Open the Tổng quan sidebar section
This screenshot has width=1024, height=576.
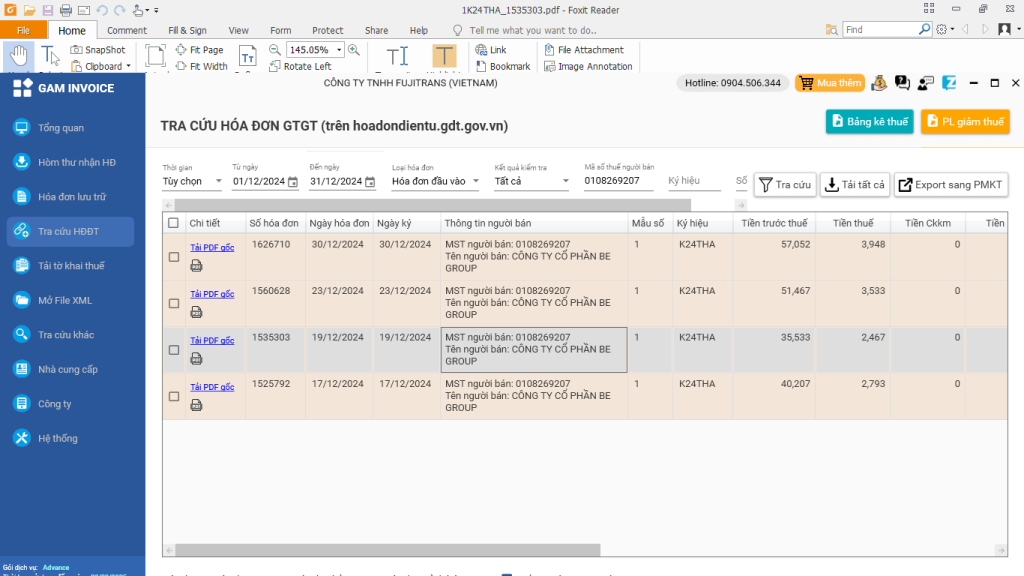coord(60,127)
